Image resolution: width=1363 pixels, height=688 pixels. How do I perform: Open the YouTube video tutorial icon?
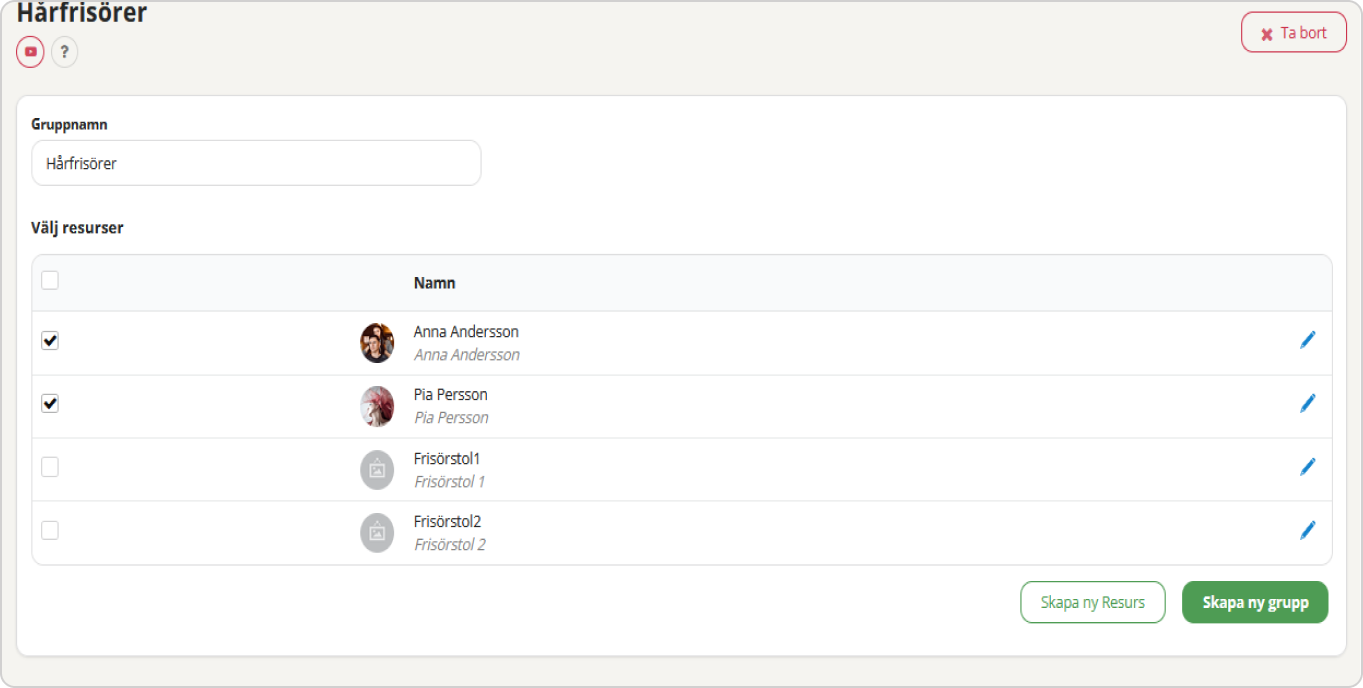click(x=30, y=52)
